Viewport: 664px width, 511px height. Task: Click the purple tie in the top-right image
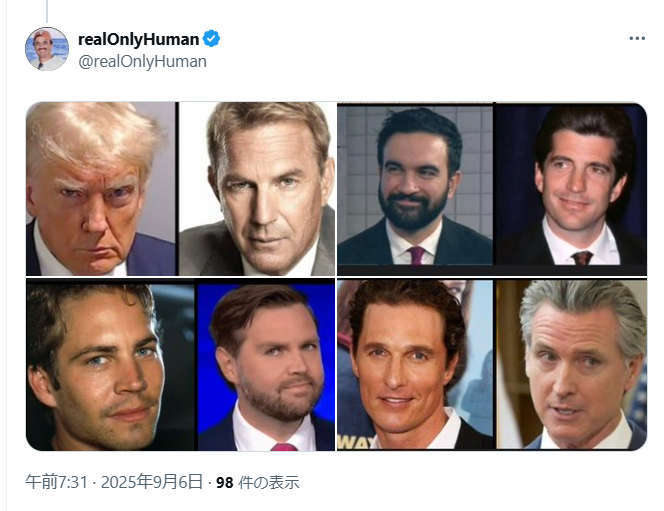pos(416,255)
